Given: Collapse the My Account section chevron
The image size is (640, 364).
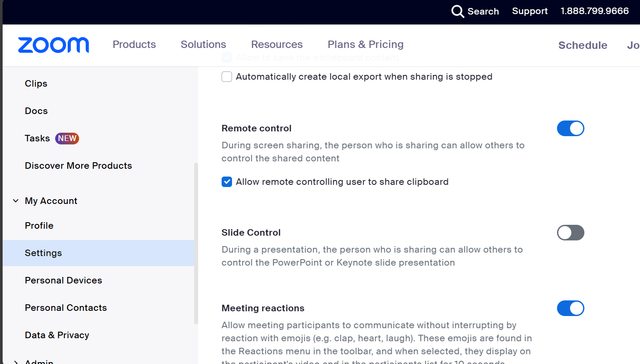Looking at the screenshot, I should [x=16, y=201].
